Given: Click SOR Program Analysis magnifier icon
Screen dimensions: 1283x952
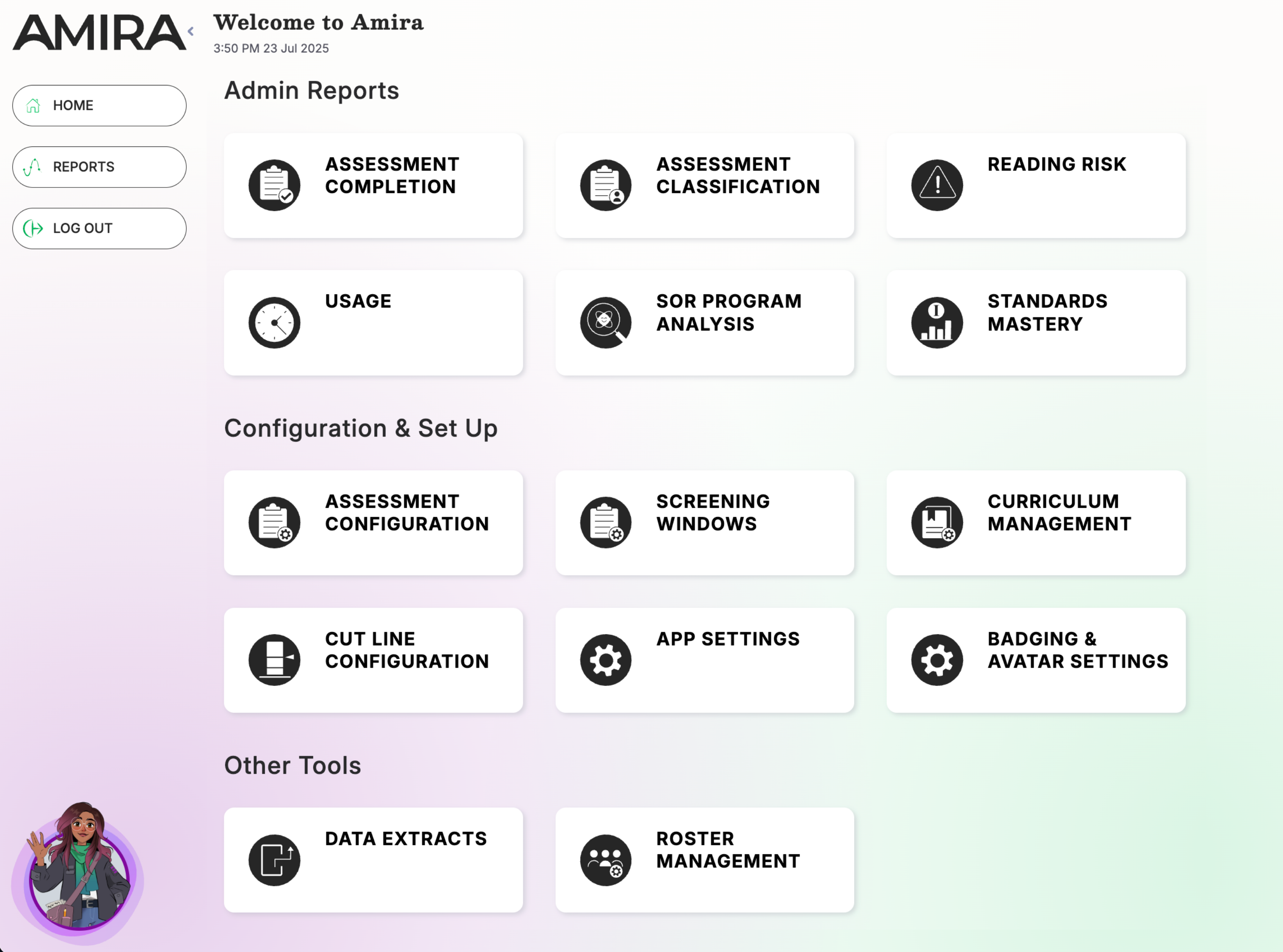Looking at the screenshot, I should (605, 322).
